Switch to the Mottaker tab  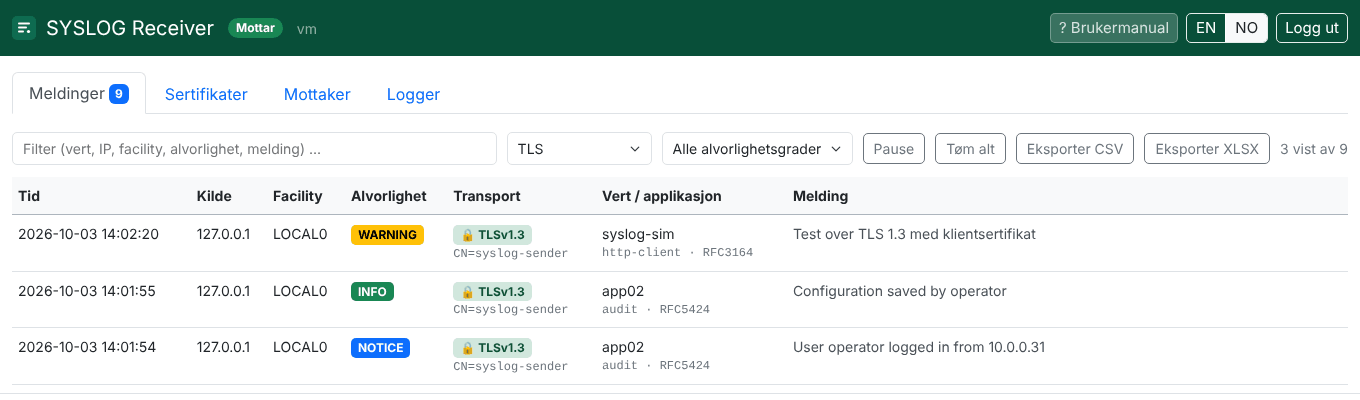pyautogui.click(x=317, y=94)
